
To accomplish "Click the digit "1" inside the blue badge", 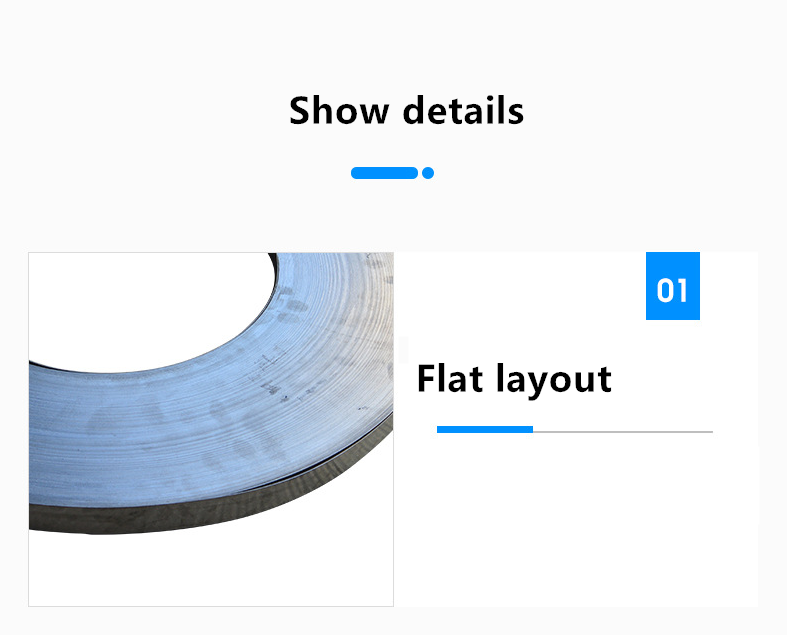I will (681, 290).
